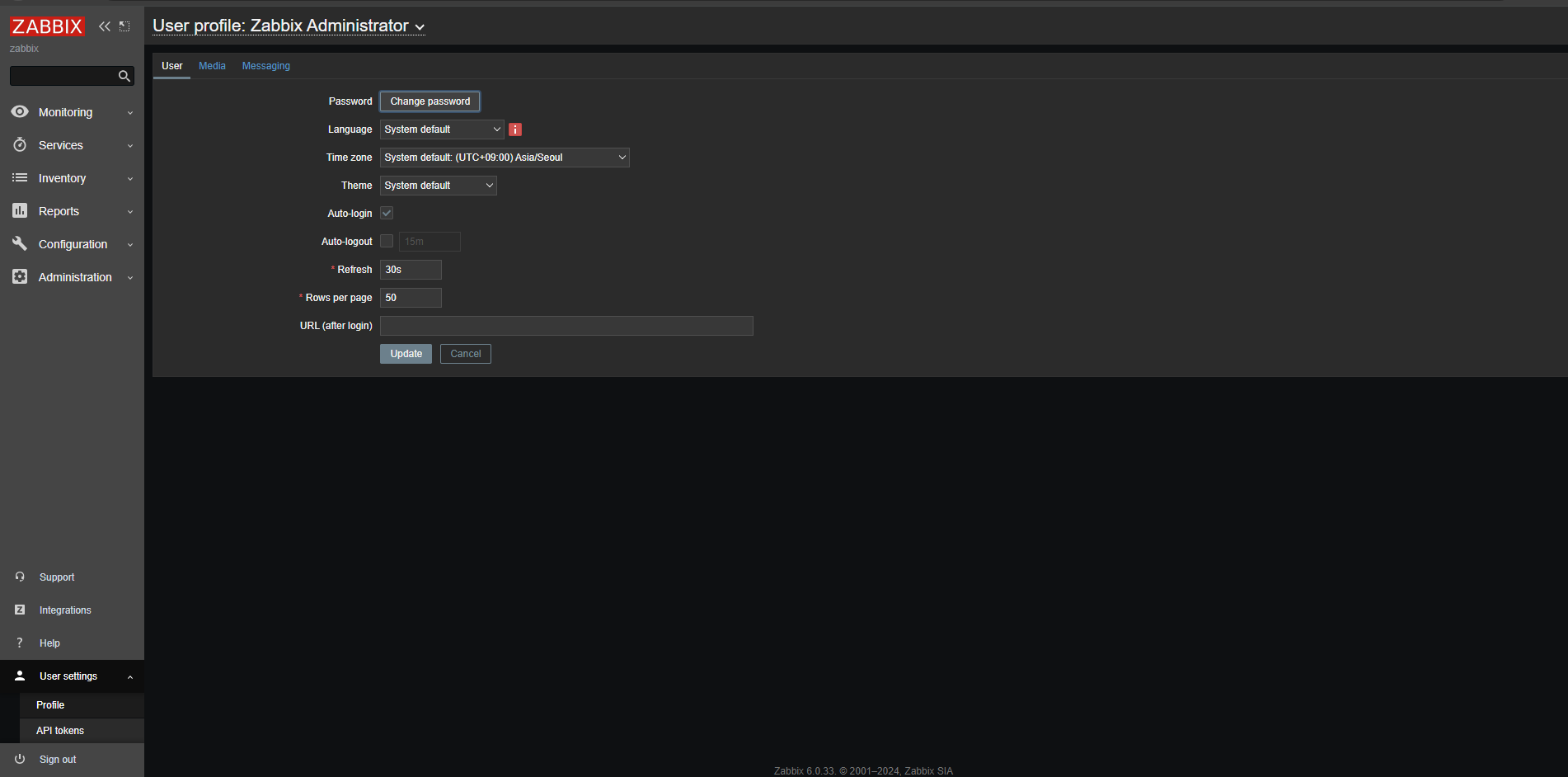This screenshot has height=777, width=1568.
Task: Click the Update button
Action: (406, 354)
